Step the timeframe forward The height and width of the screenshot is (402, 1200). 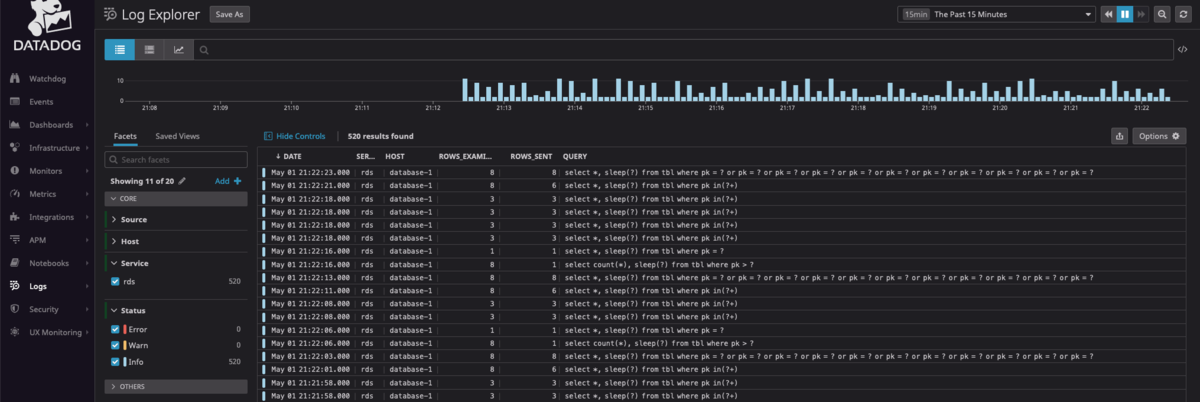(x=1140, y=14)
